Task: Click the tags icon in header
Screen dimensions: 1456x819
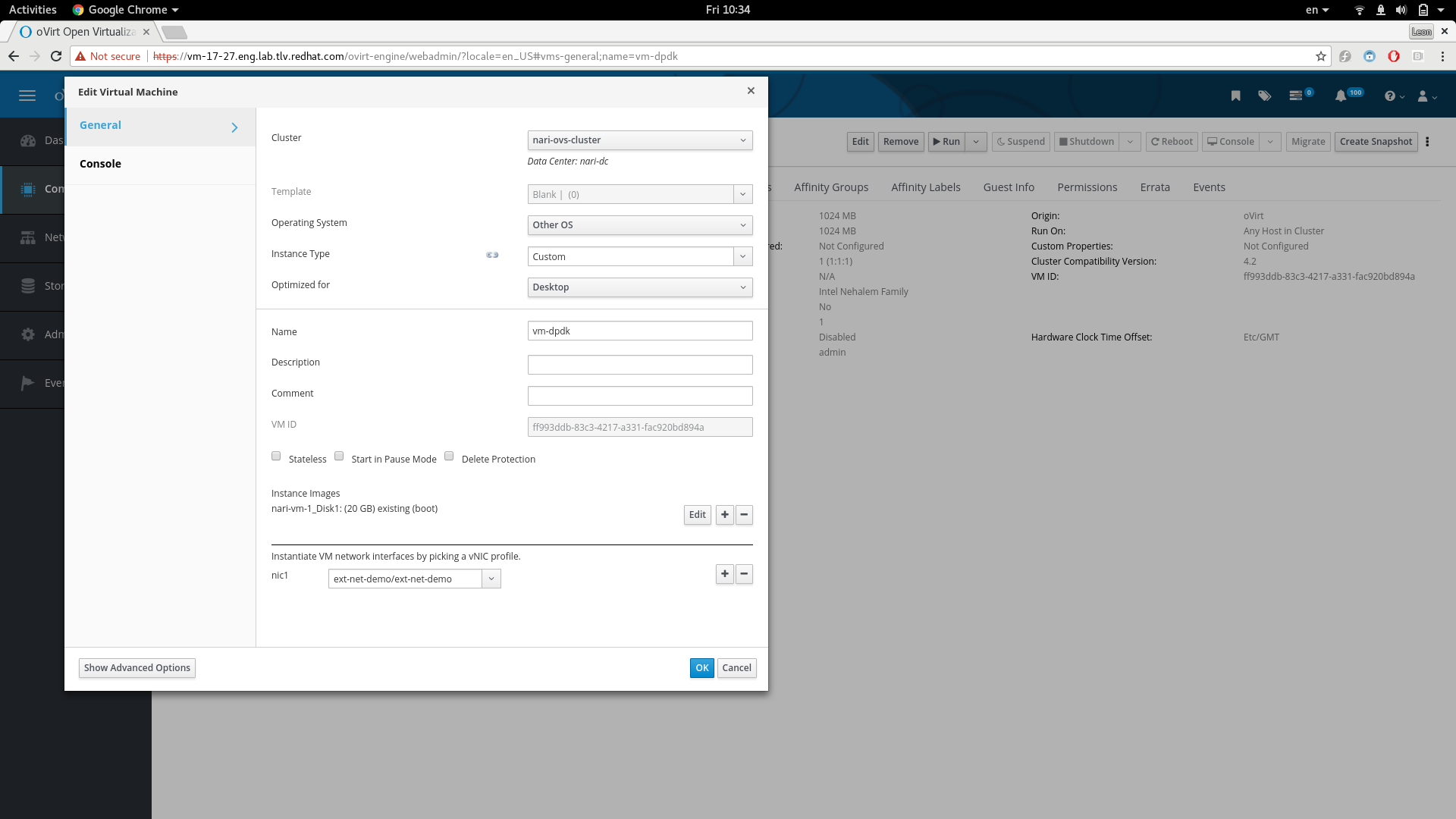Action: (x=1264, y=96)
